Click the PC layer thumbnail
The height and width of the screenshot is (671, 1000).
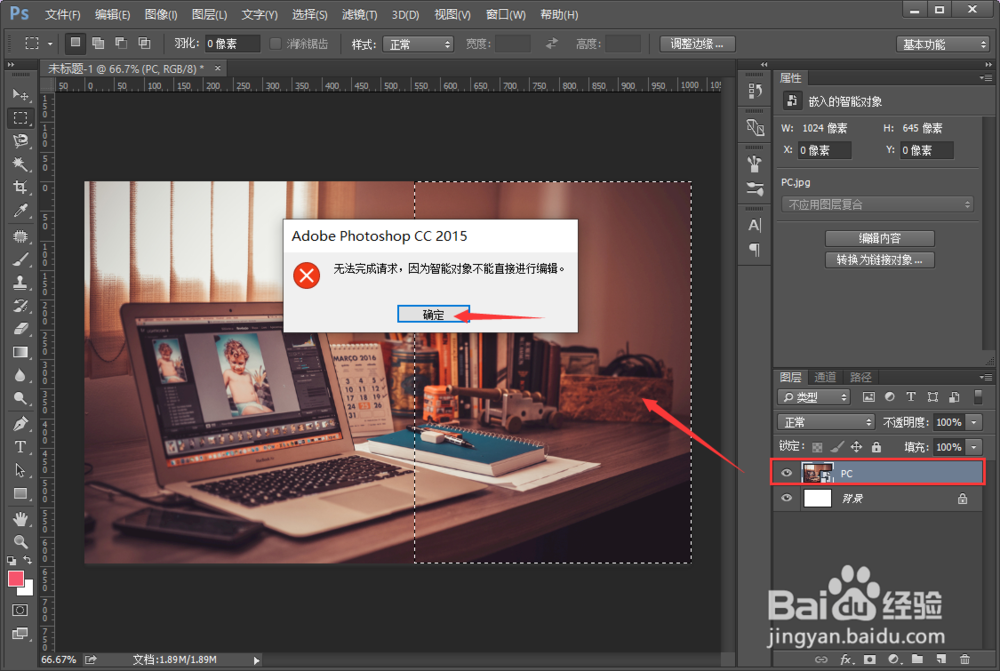[817, 473]
